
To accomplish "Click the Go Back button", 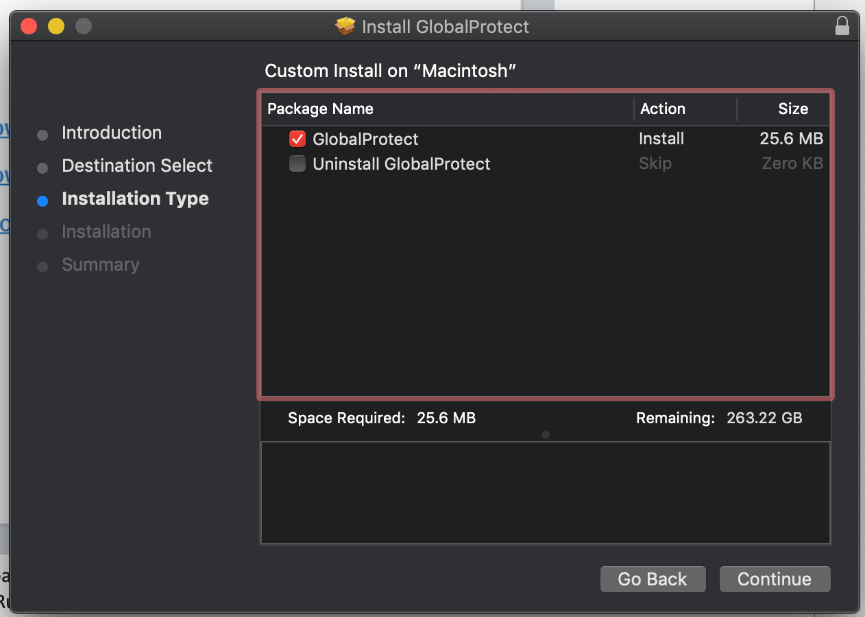I will (653, 579).
